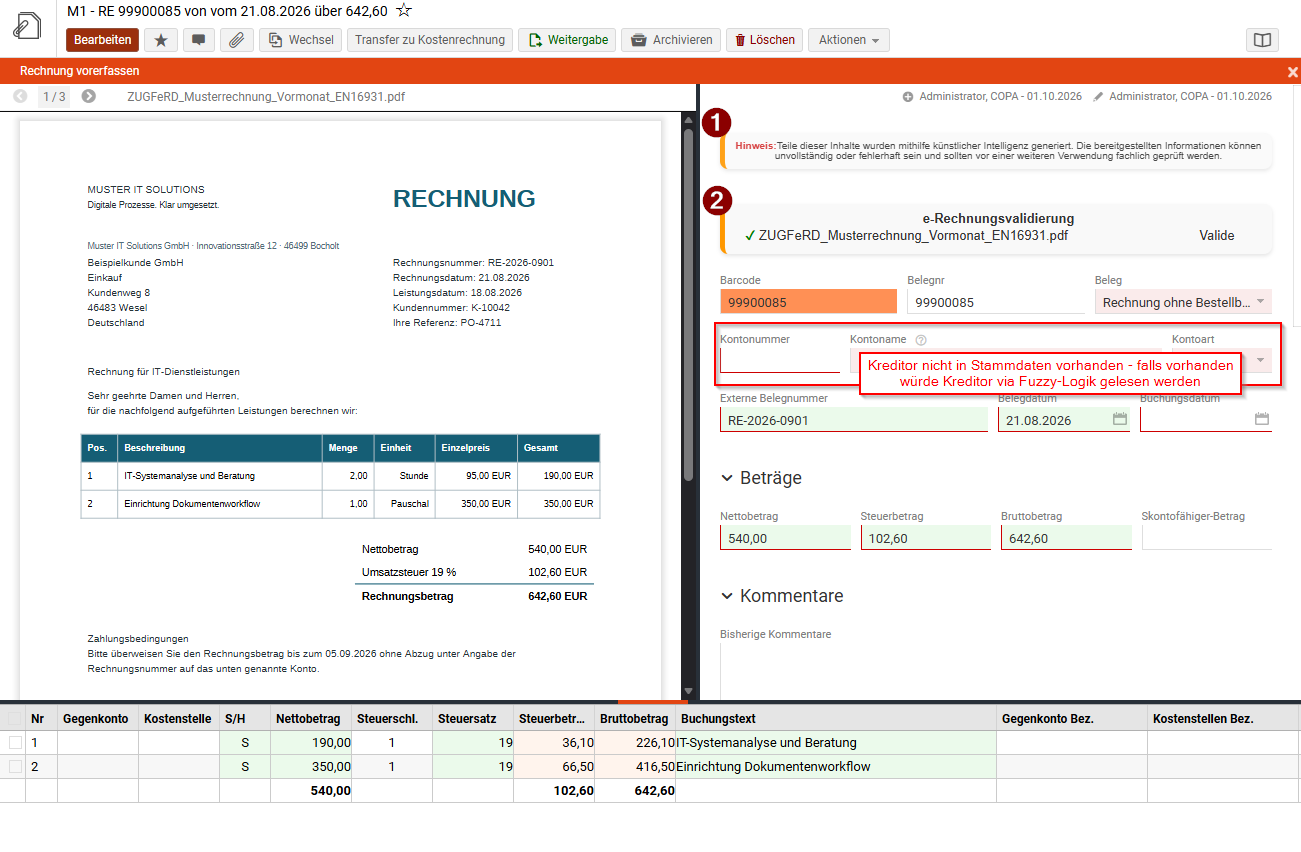Open the book icon at top right
The image size is (1301, 852).
1263,40
